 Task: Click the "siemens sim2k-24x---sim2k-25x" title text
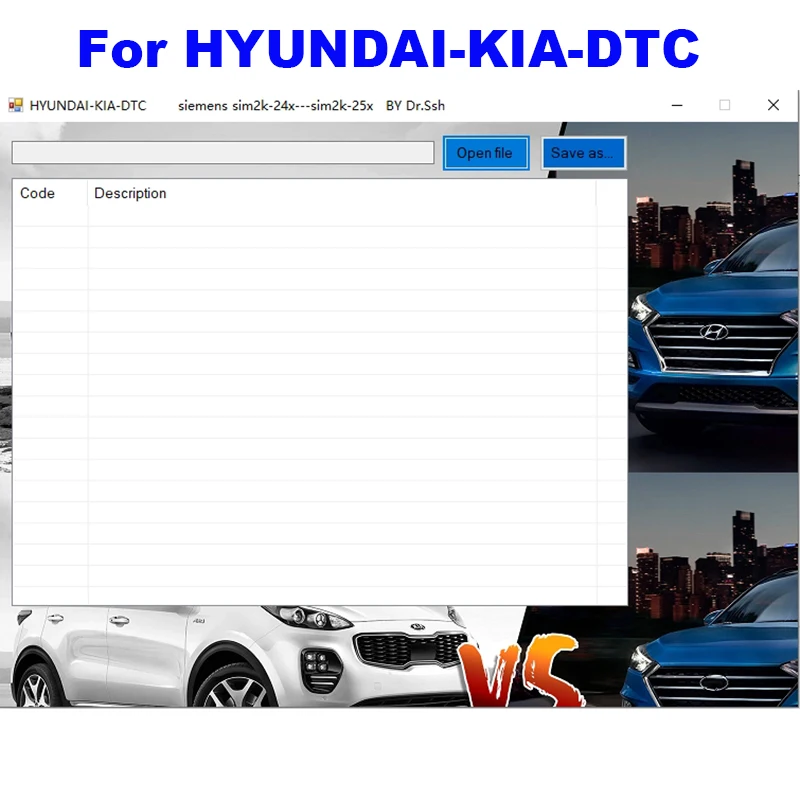coord(275,105)
